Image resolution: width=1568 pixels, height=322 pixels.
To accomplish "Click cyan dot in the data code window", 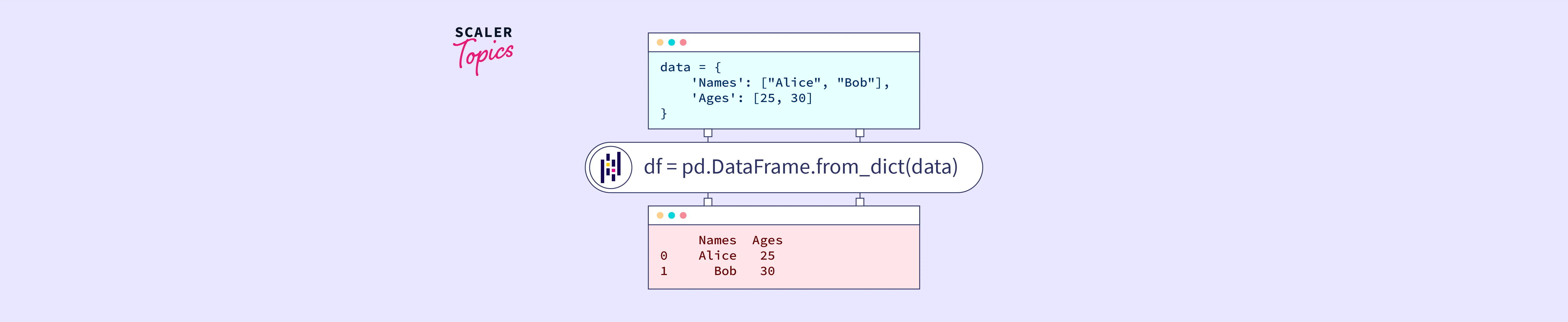I will coord(671,43).
